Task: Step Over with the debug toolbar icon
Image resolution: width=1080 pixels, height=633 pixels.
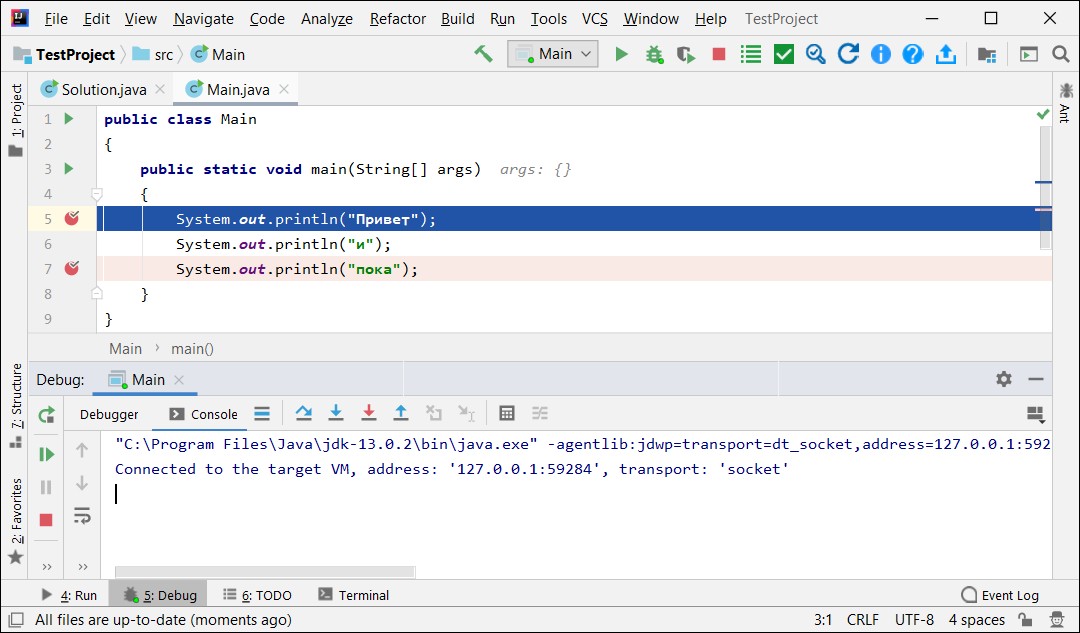Action: tap(303, 413)
